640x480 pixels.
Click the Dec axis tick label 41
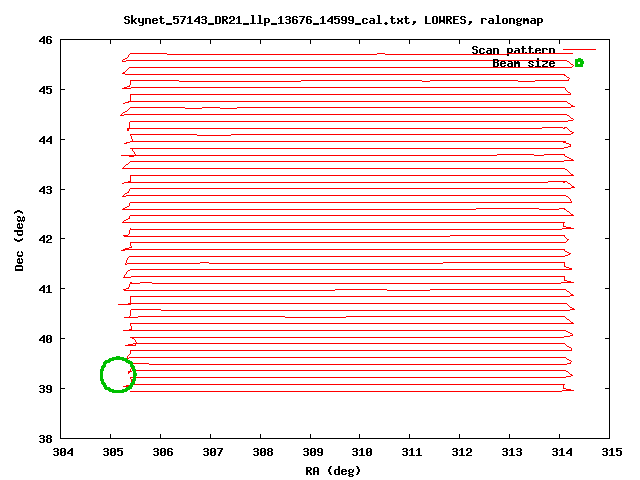46,289
